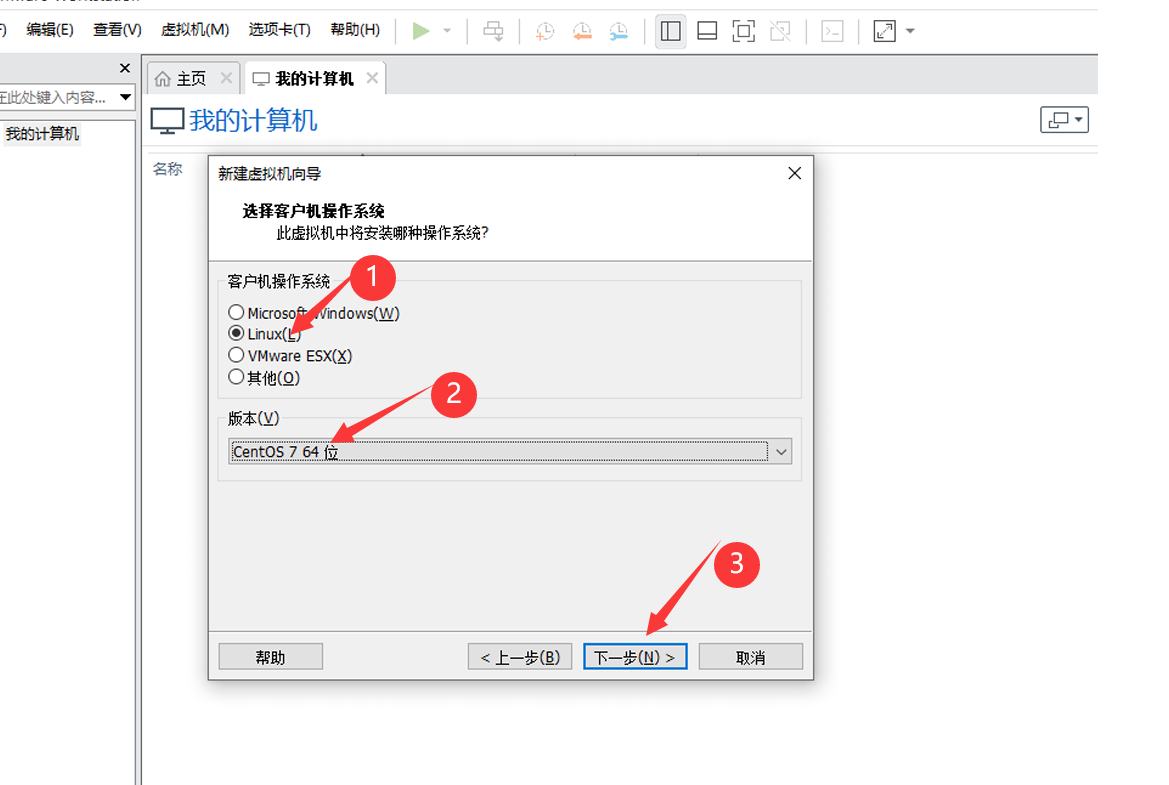Select the Linux(L) radio button
This screenshot has height=785, width=1169.
236,333
